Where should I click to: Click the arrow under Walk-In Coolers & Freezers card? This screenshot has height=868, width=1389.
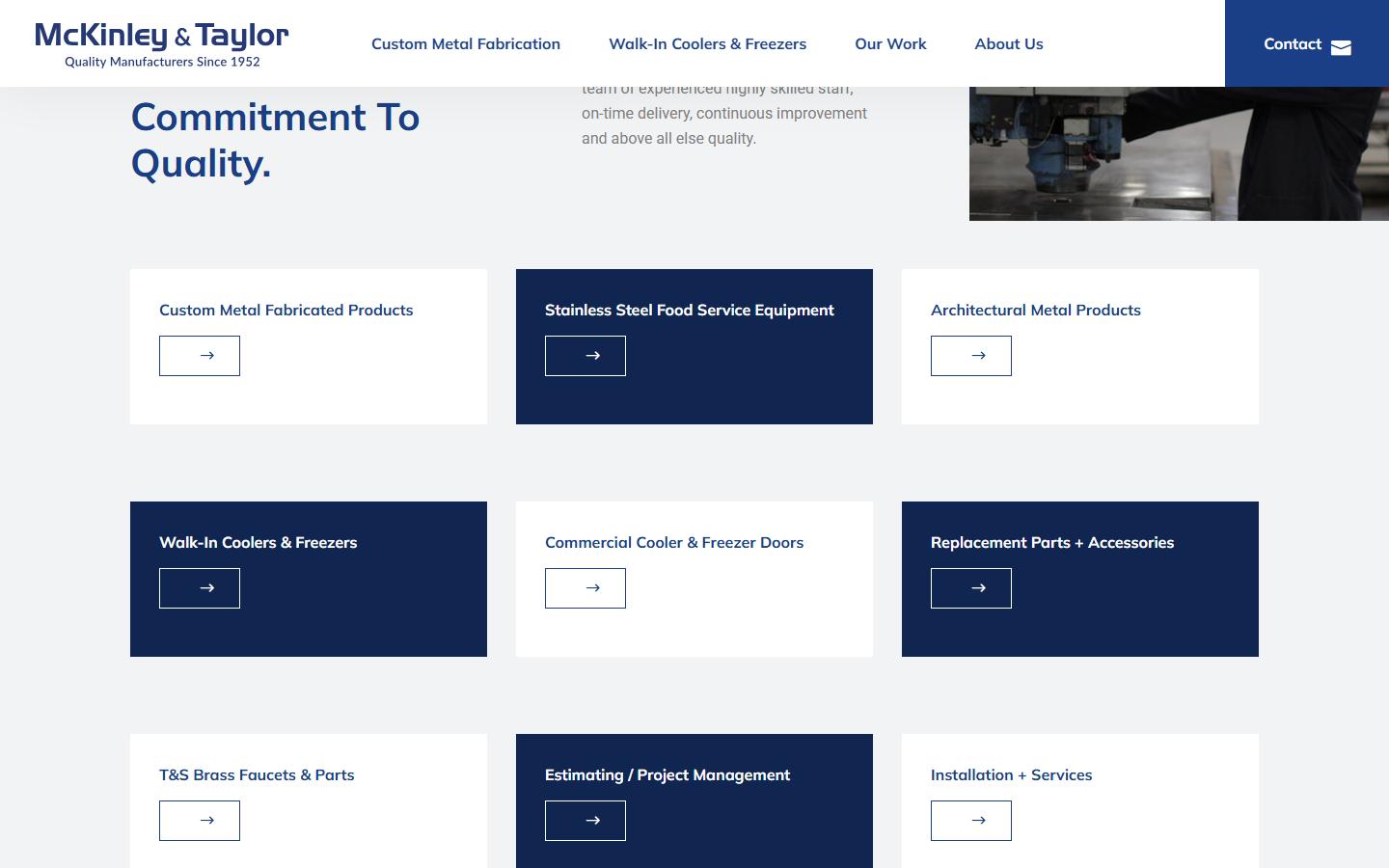click(x=200, y=588)
